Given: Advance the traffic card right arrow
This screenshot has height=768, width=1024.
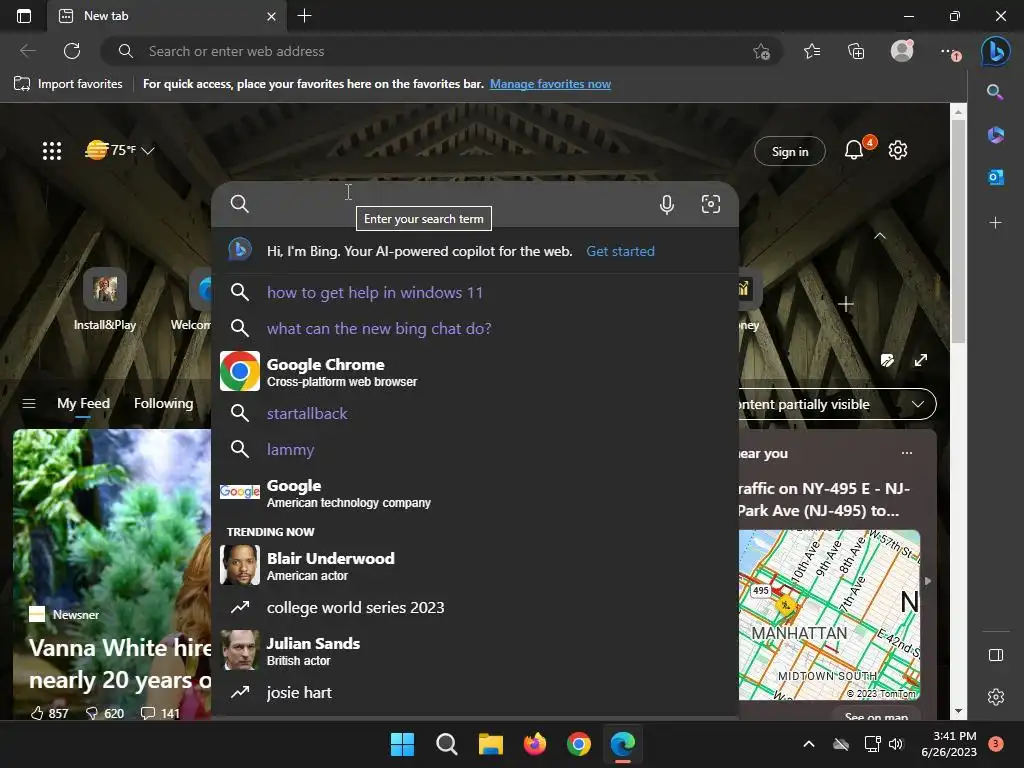Looking at the screenshot, I should coord(927,581).
